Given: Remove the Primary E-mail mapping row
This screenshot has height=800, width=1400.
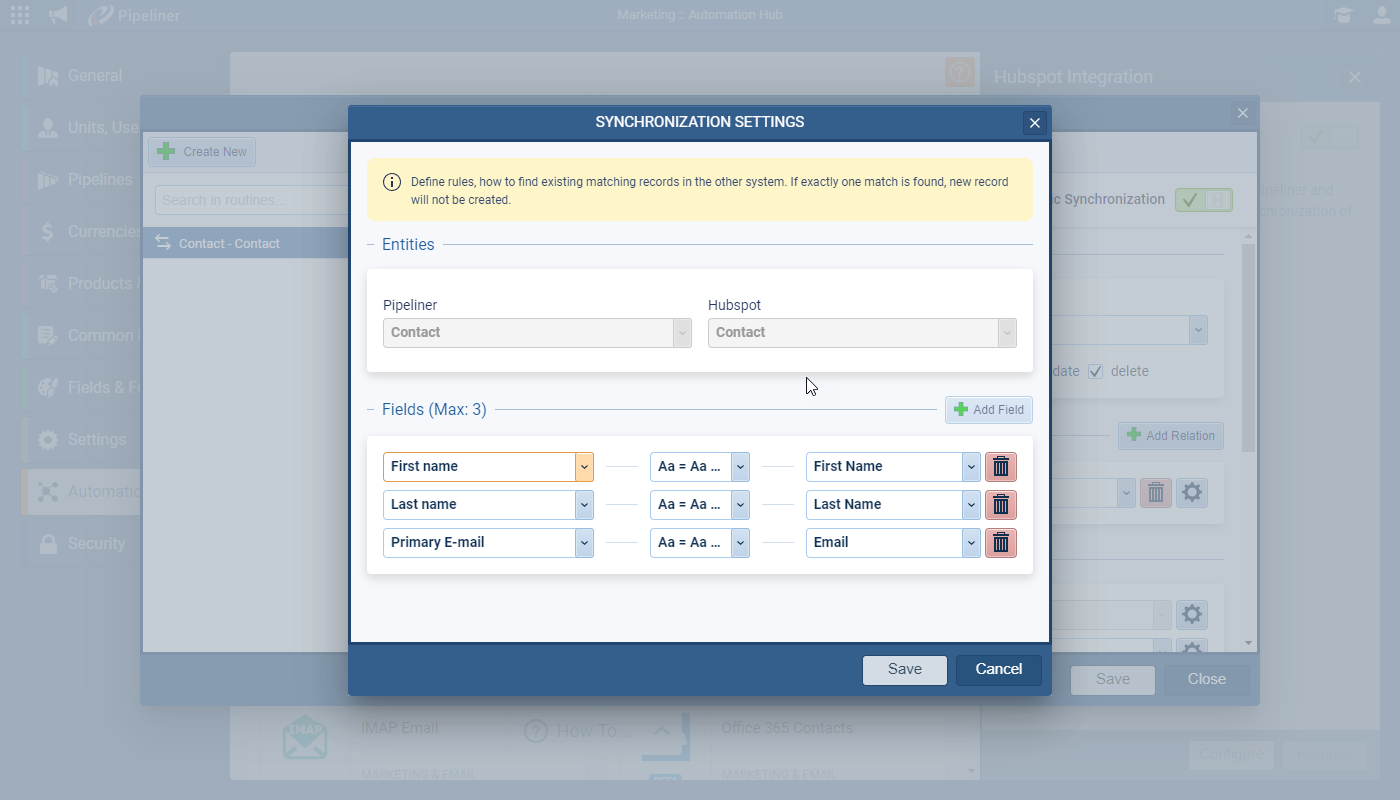Looking at the screenshot, I should (x=1000, y=543).
